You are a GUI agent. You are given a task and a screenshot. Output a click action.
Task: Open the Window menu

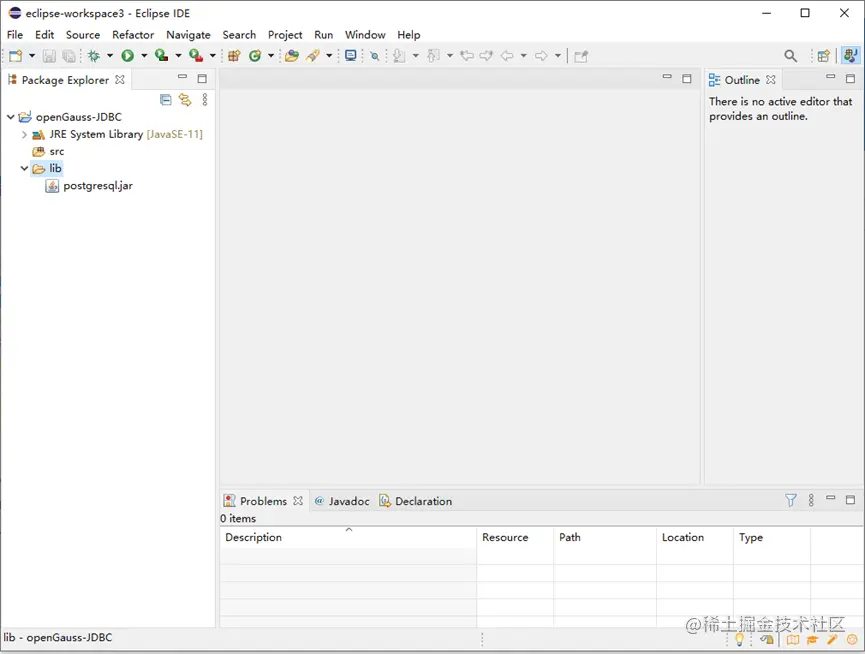click(x=365, y=35)
